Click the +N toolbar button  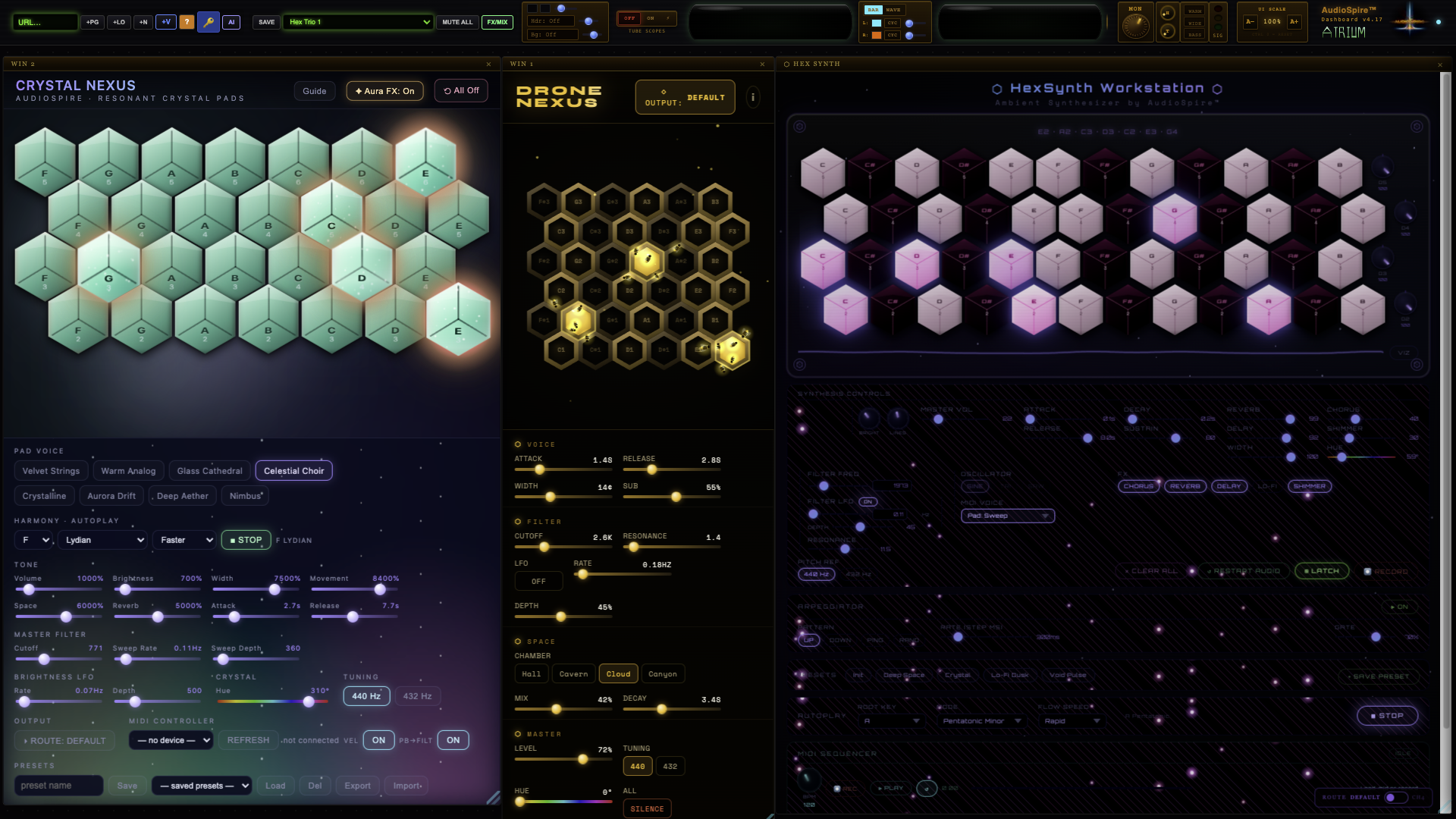pos(143,22)
